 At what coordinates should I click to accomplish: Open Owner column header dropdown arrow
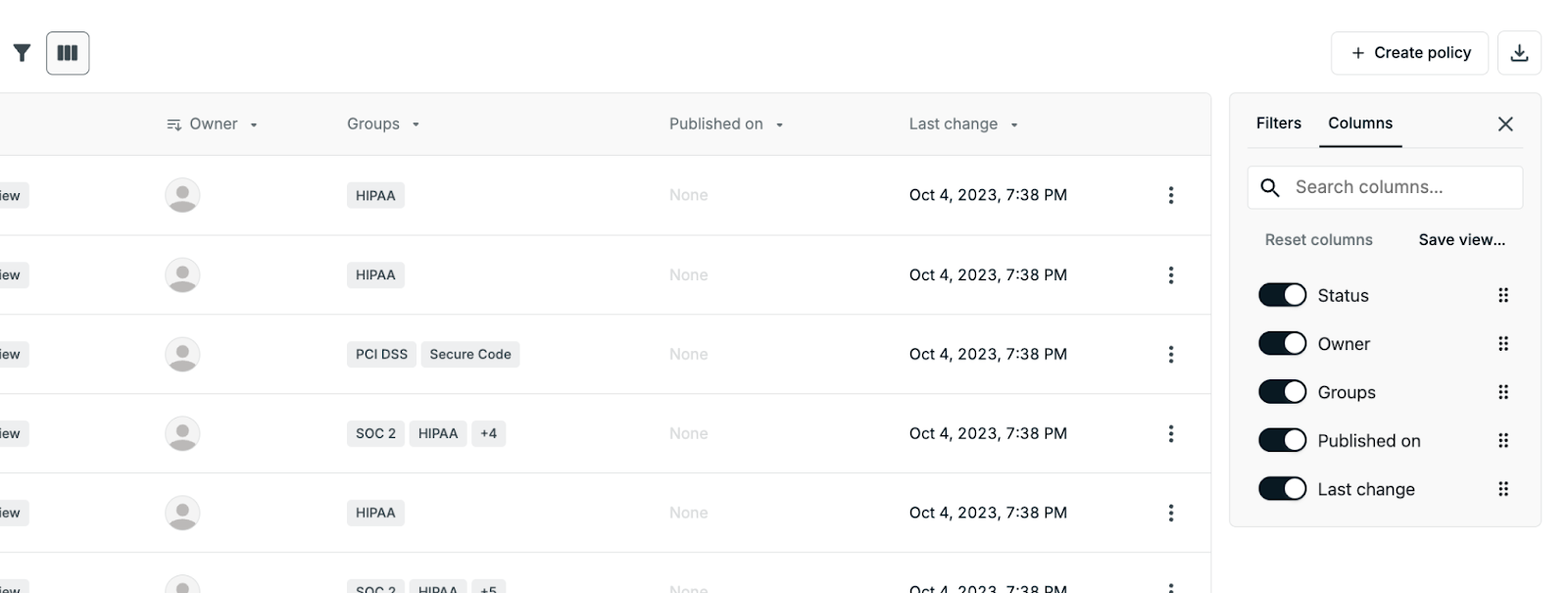pos(254,124)
